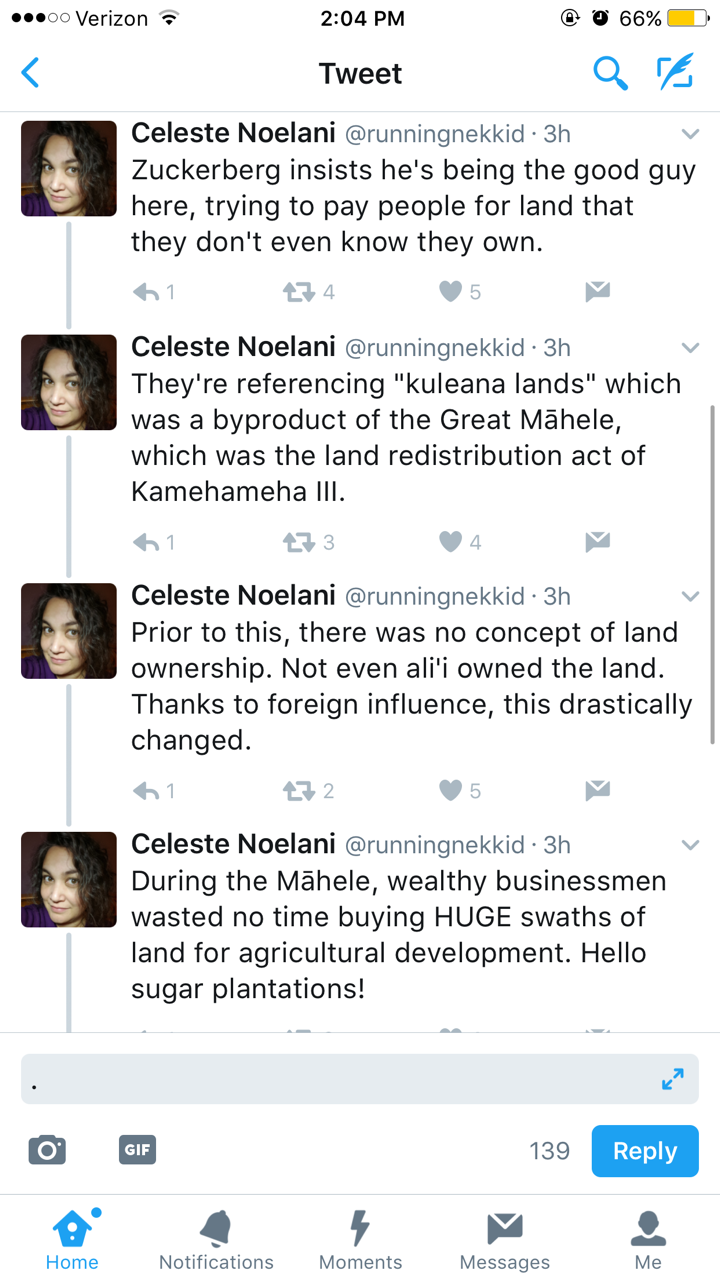Switch to the Notifications tab
The width and height of the screenshot is (720, 1280).
coord(216,1239)
